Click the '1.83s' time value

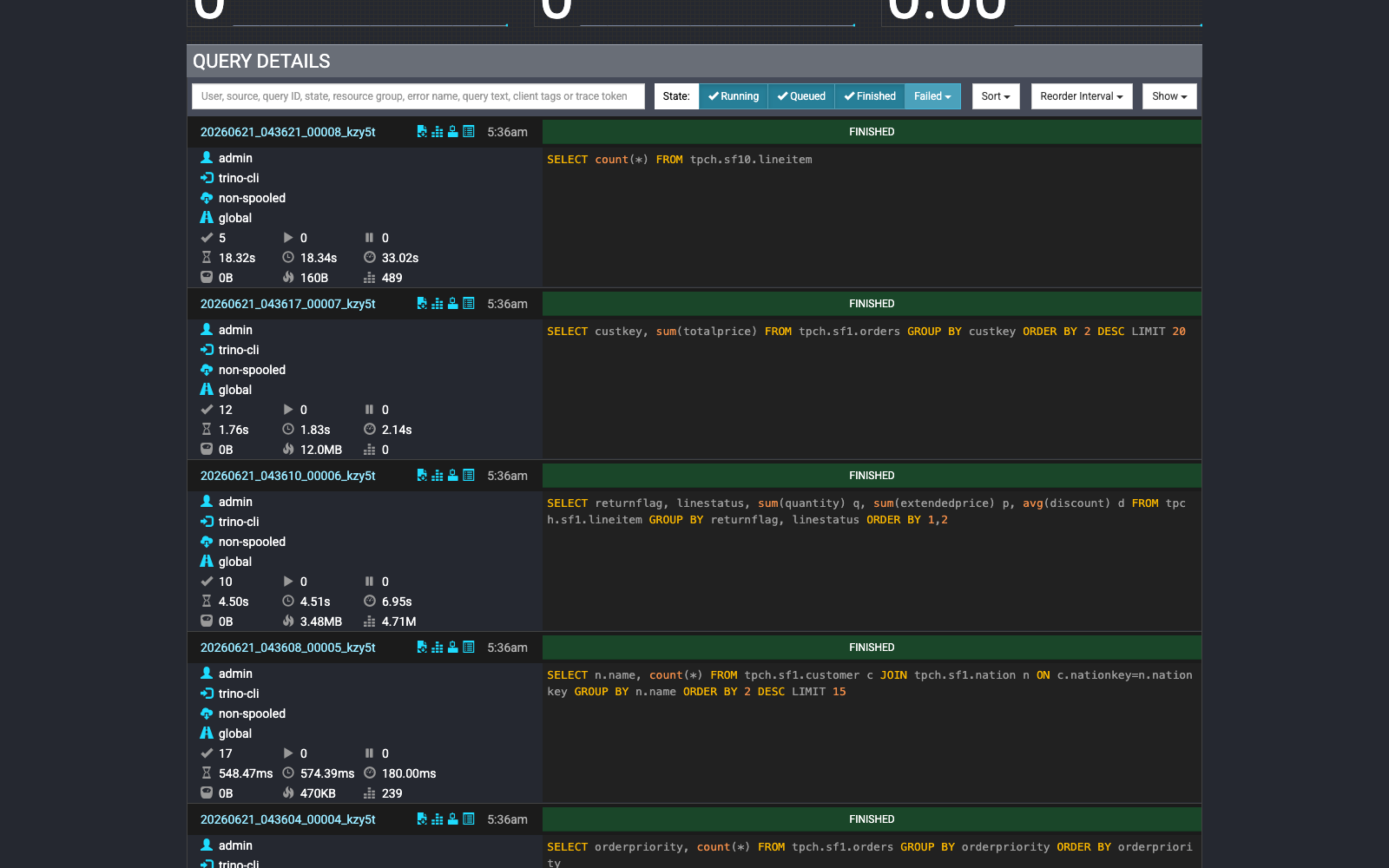click(x=315, y=430)
